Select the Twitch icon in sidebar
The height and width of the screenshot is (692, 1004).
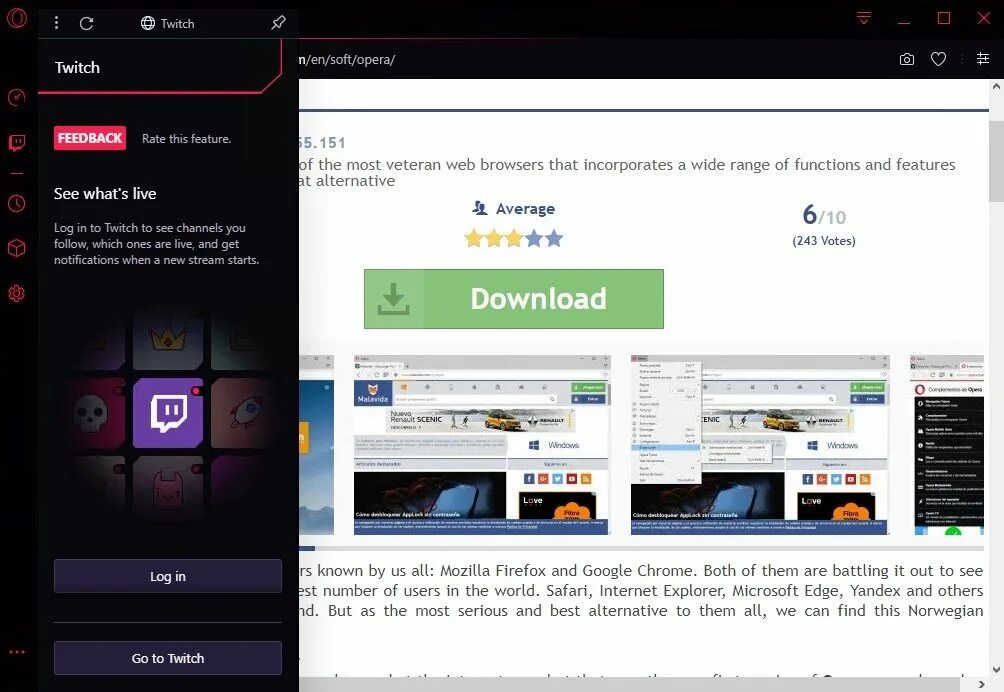tap(17, 142)
